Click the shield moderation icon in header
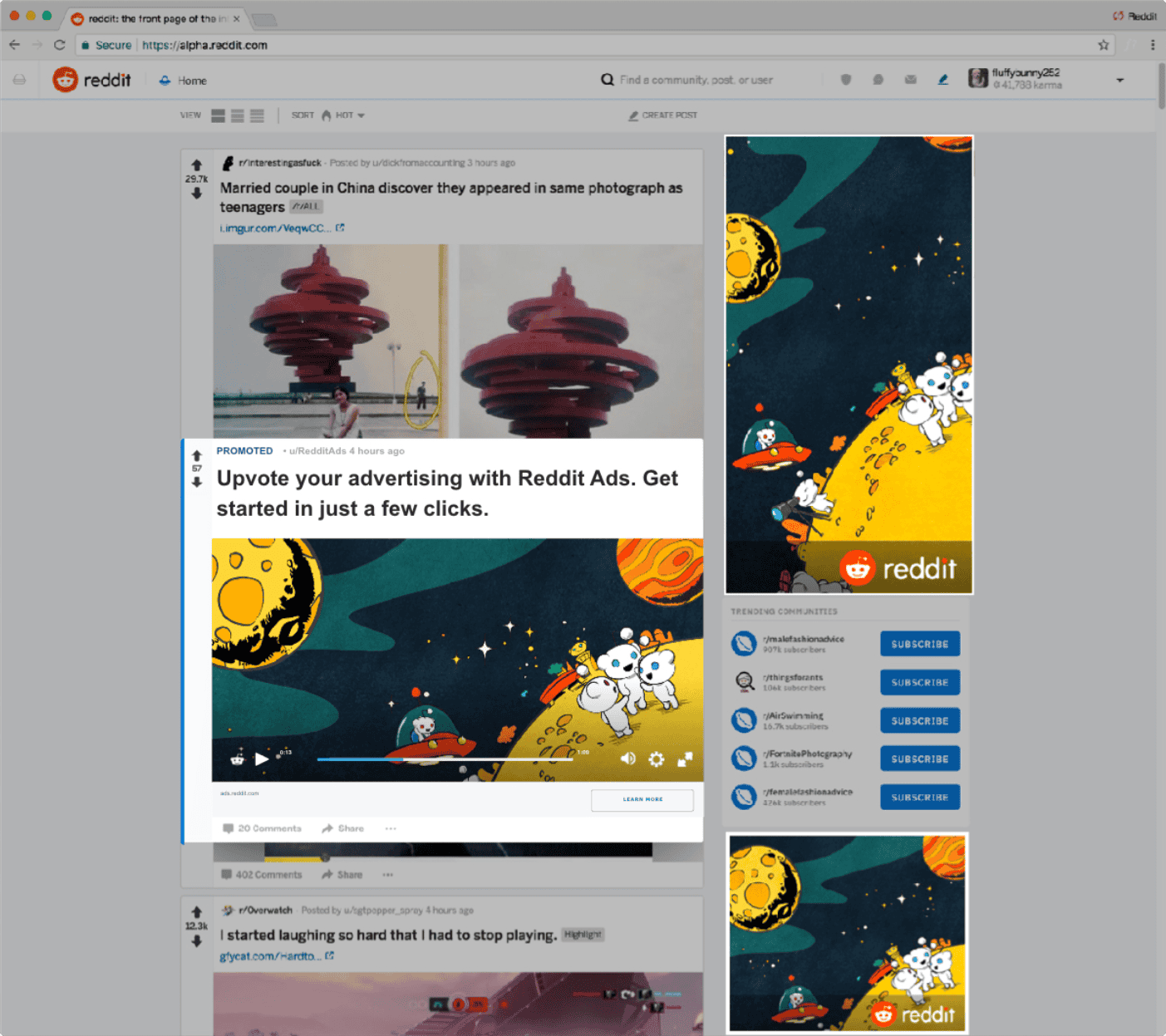 [846, 80]
